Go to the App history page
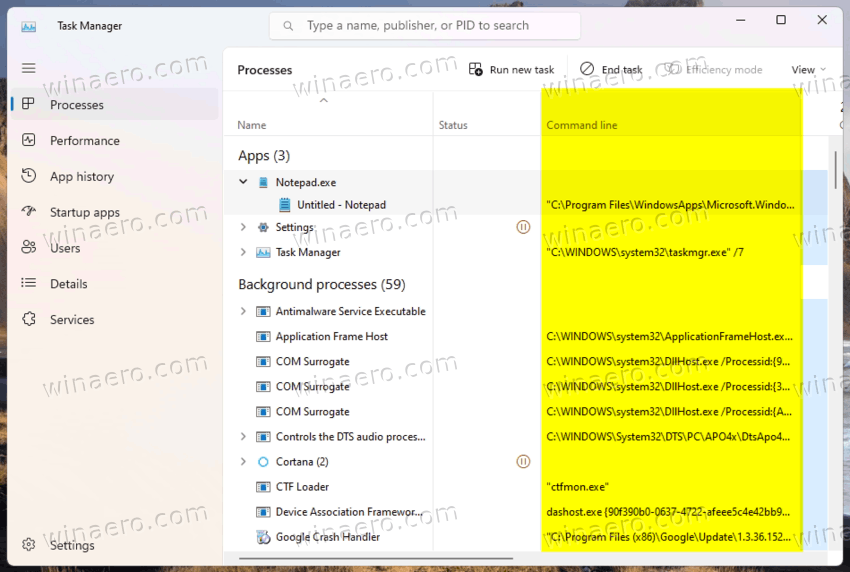The width and height of the screenshot is (850, 572). pos(115,176)
